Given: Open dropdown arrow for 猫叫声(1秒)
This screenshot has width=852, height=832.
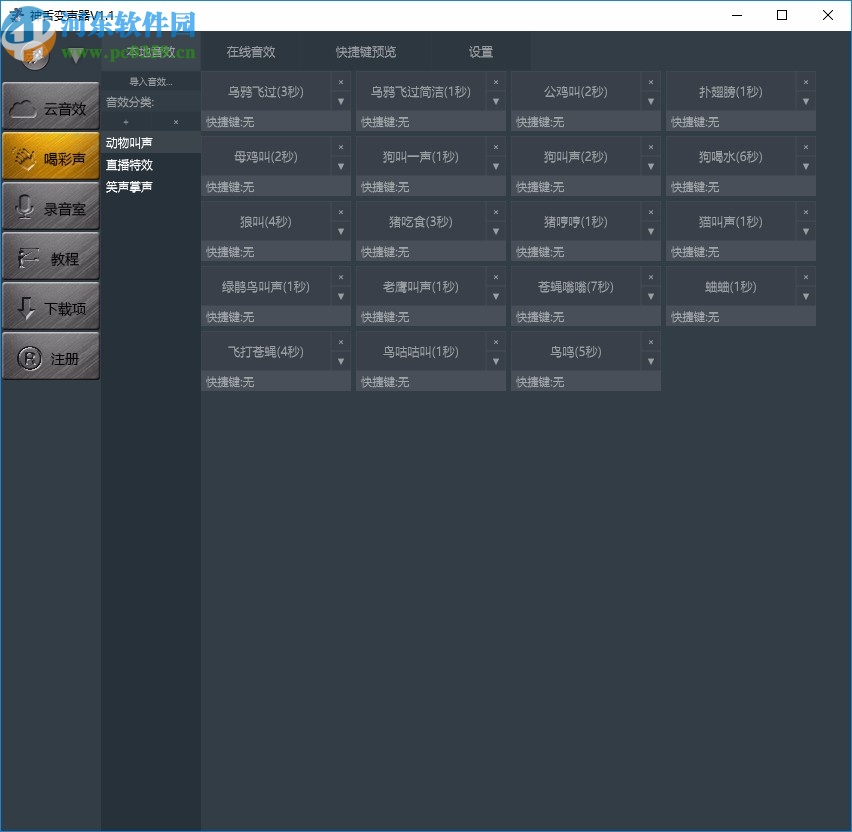Looking at the screenshot, I should tap(806, 231).
